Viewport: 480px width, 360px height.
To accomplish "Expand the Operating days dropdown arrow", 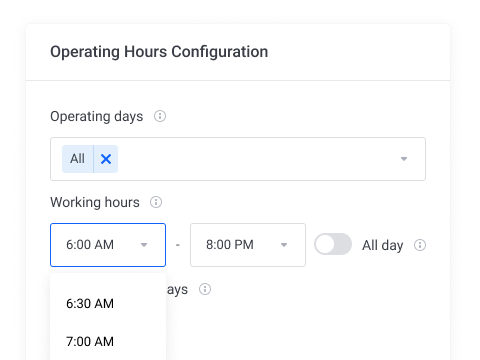I will (404, 159).
